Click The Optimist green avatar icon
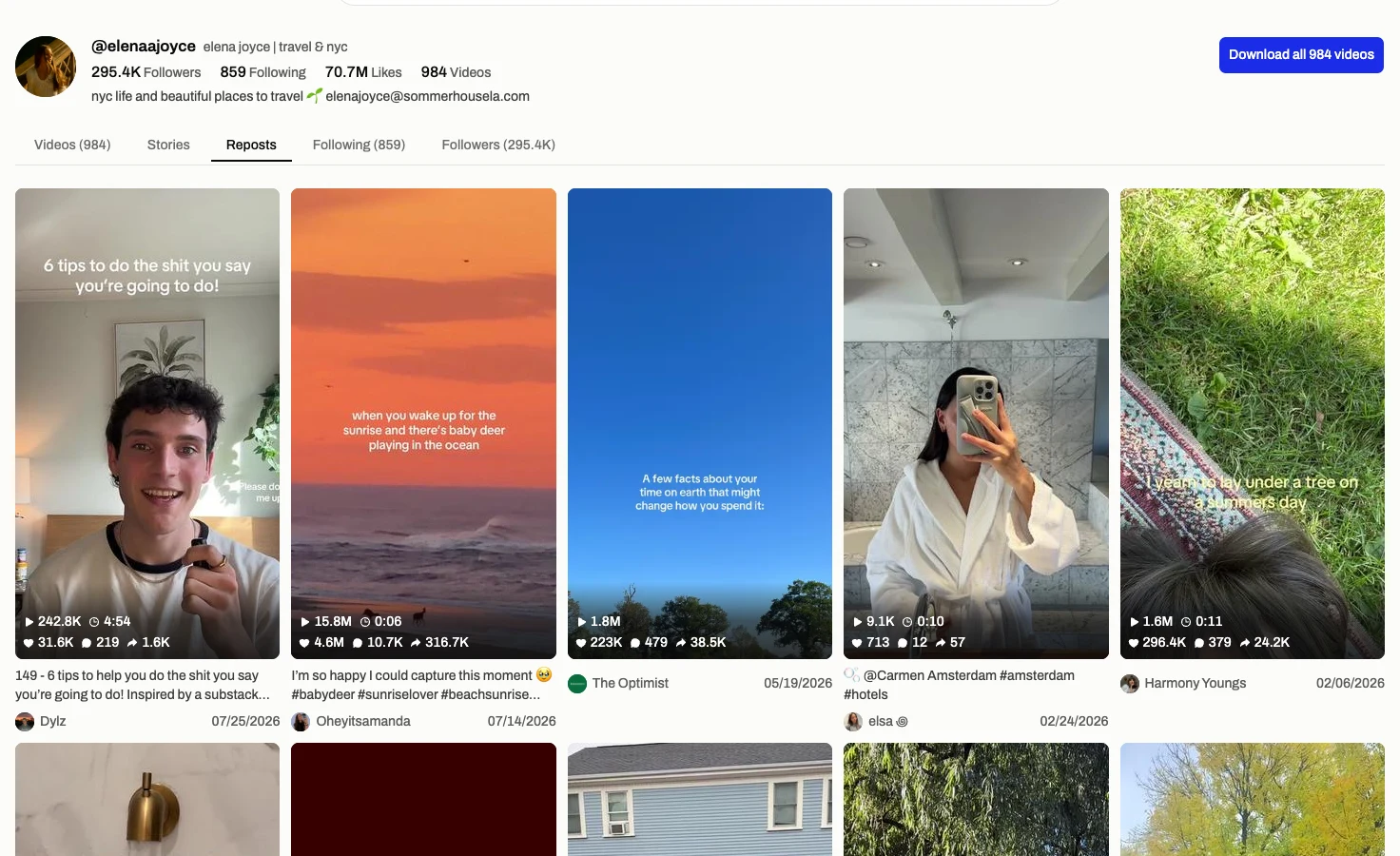This screenshot has width=1400, height=856. point(577,684)
